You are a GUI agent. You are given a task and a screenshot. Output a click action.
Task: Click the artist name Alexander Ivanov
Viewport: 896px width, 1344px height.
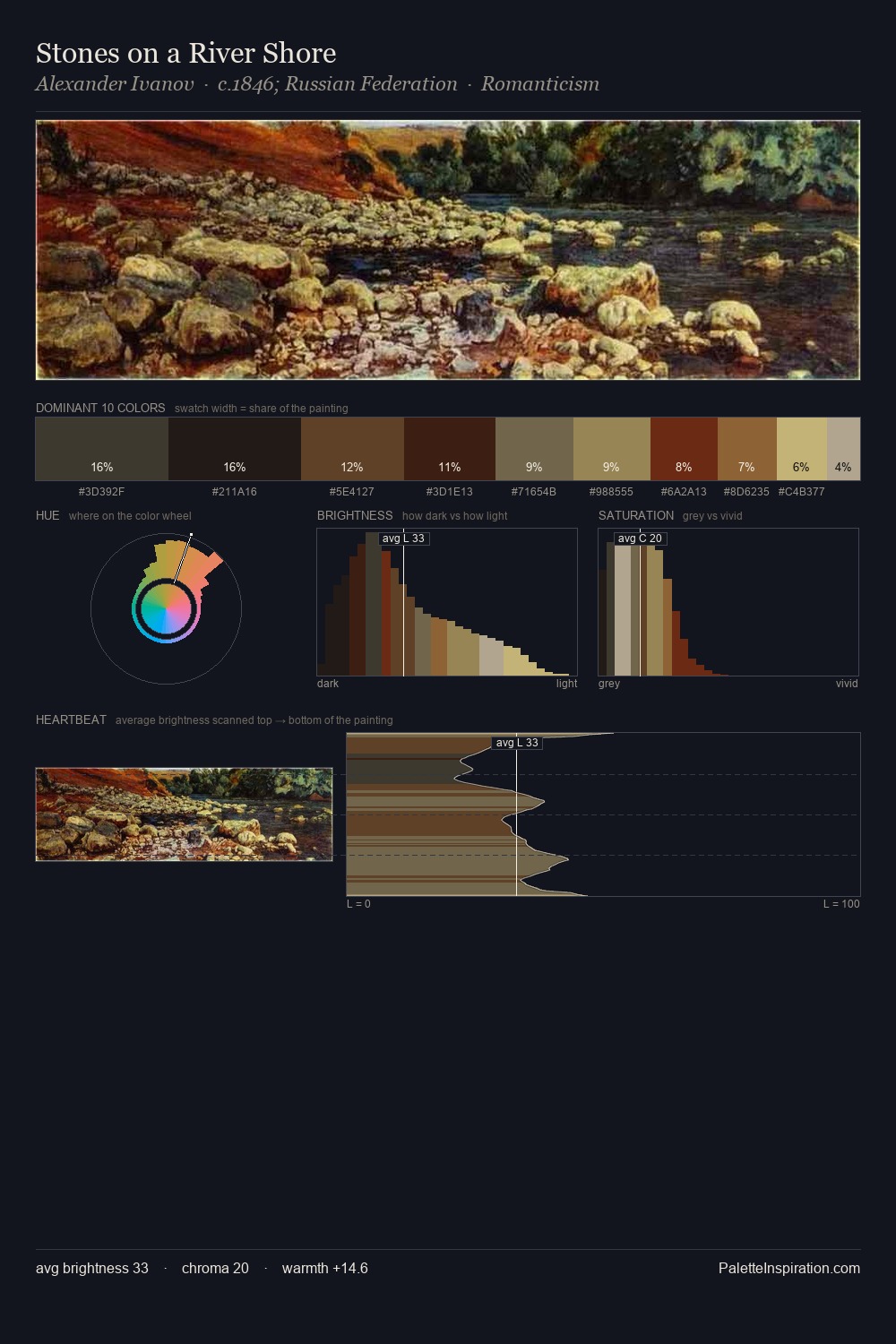tap(115, 84)
